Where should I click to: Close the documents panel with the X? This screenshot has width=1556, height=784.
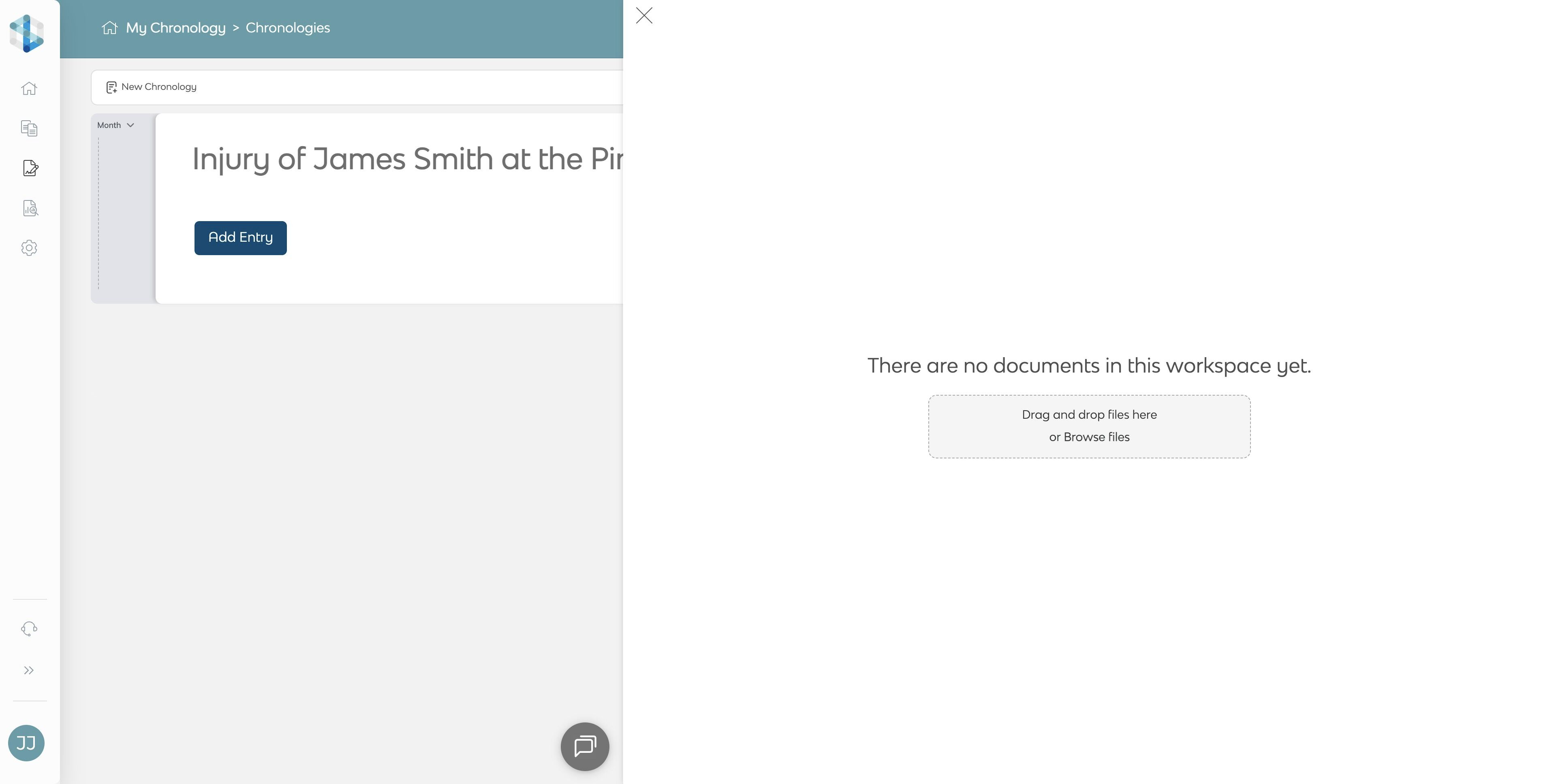click(x=644, y=16)
